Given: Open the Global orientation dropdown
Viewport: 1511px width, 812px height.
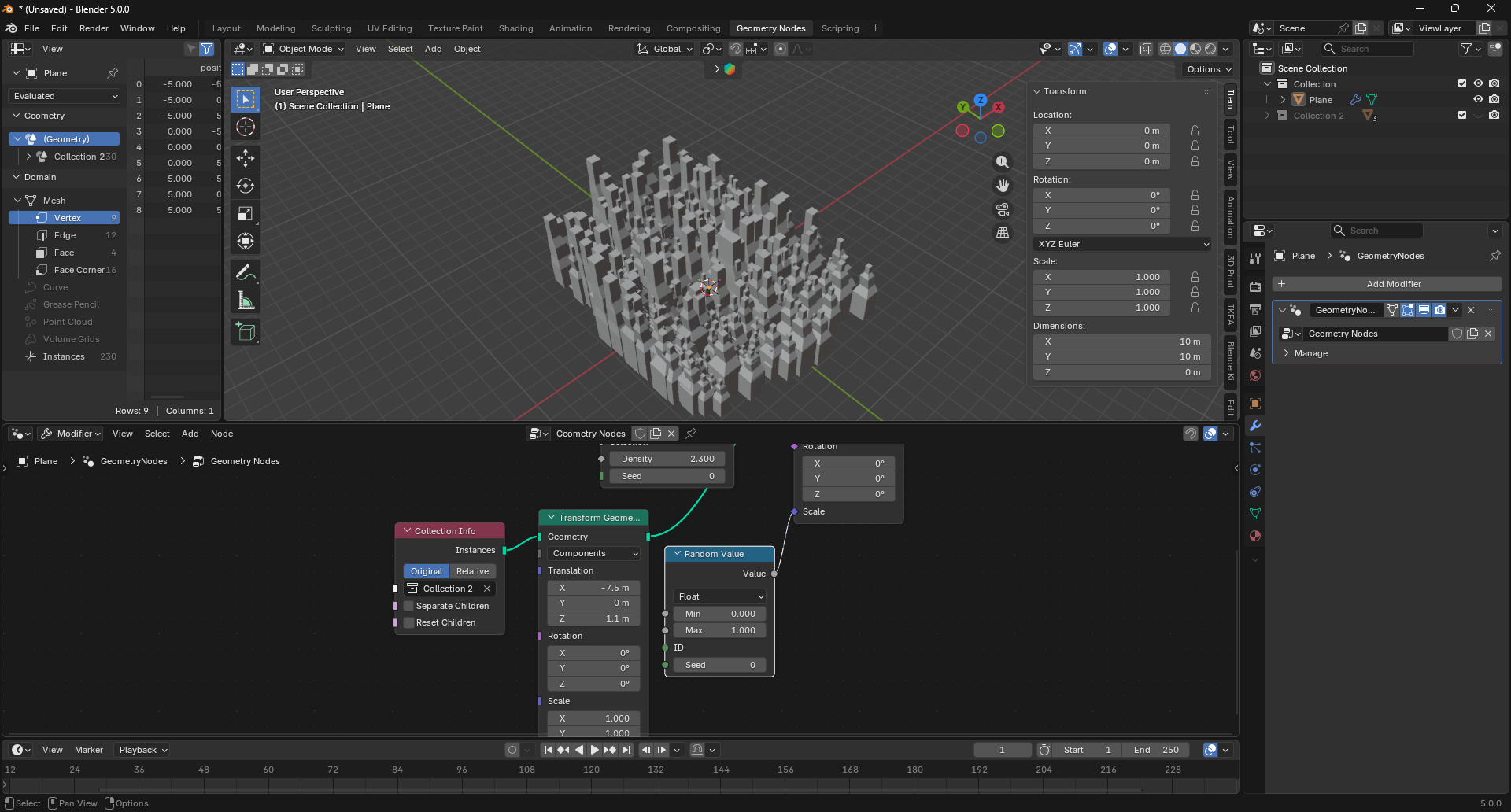Looking at the screenshot, I should (x=666, y=49).
